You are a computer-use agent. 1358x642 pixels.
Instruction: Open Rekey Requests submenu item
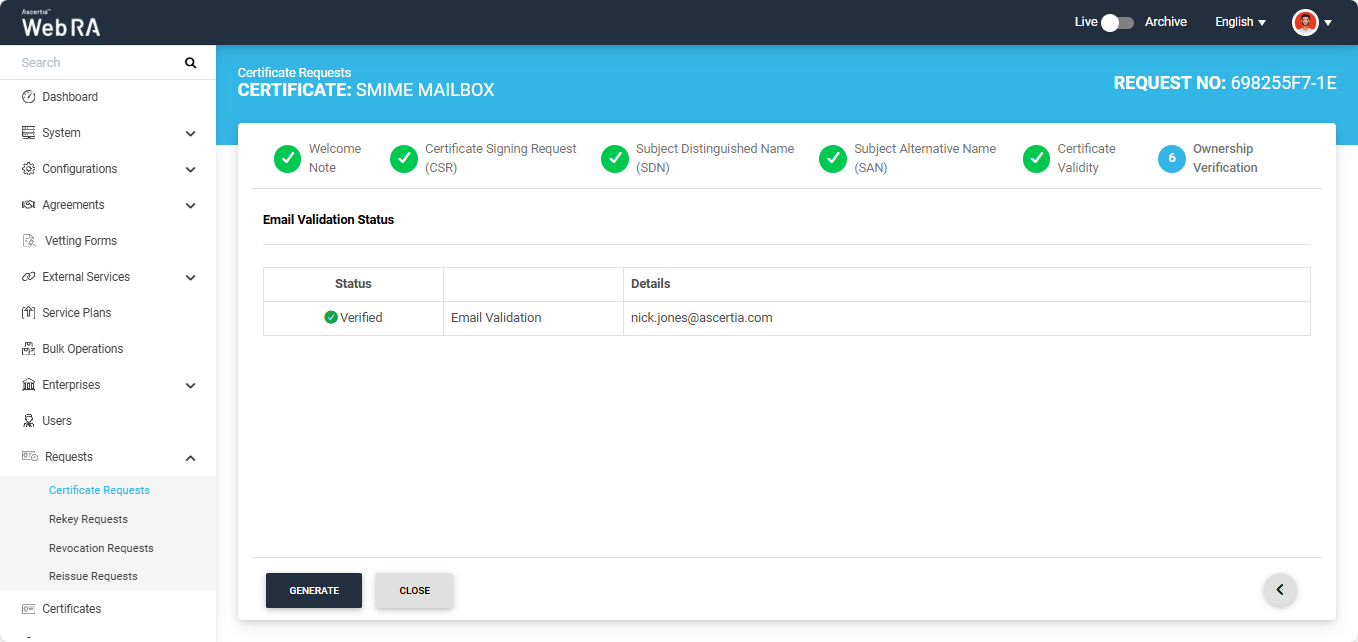click(x=88, y=519)
